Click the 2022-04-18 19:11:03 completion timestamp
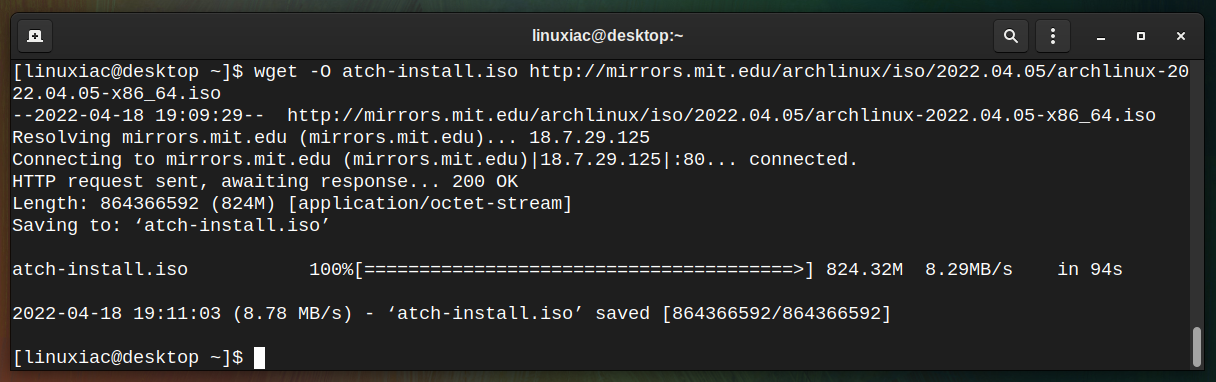The width and height of the screenshot is (1216, 382). [x=116, y=314]
